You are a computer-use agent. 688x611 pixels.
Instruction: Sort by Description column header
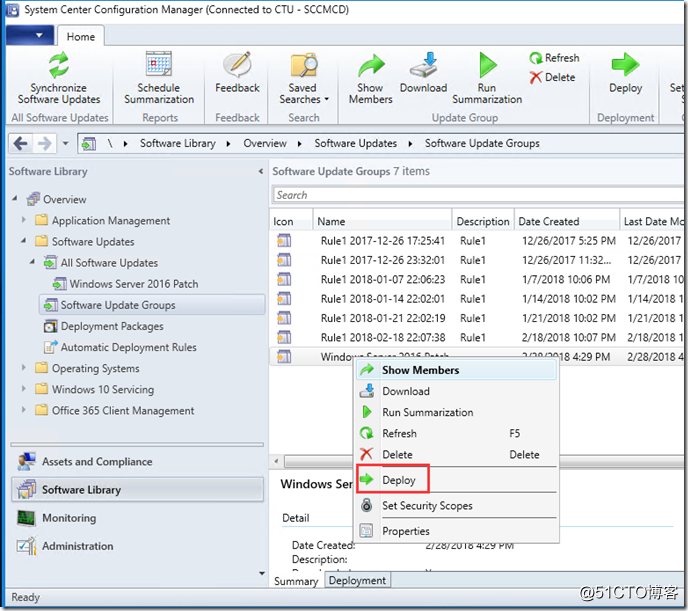pos(483,222)
